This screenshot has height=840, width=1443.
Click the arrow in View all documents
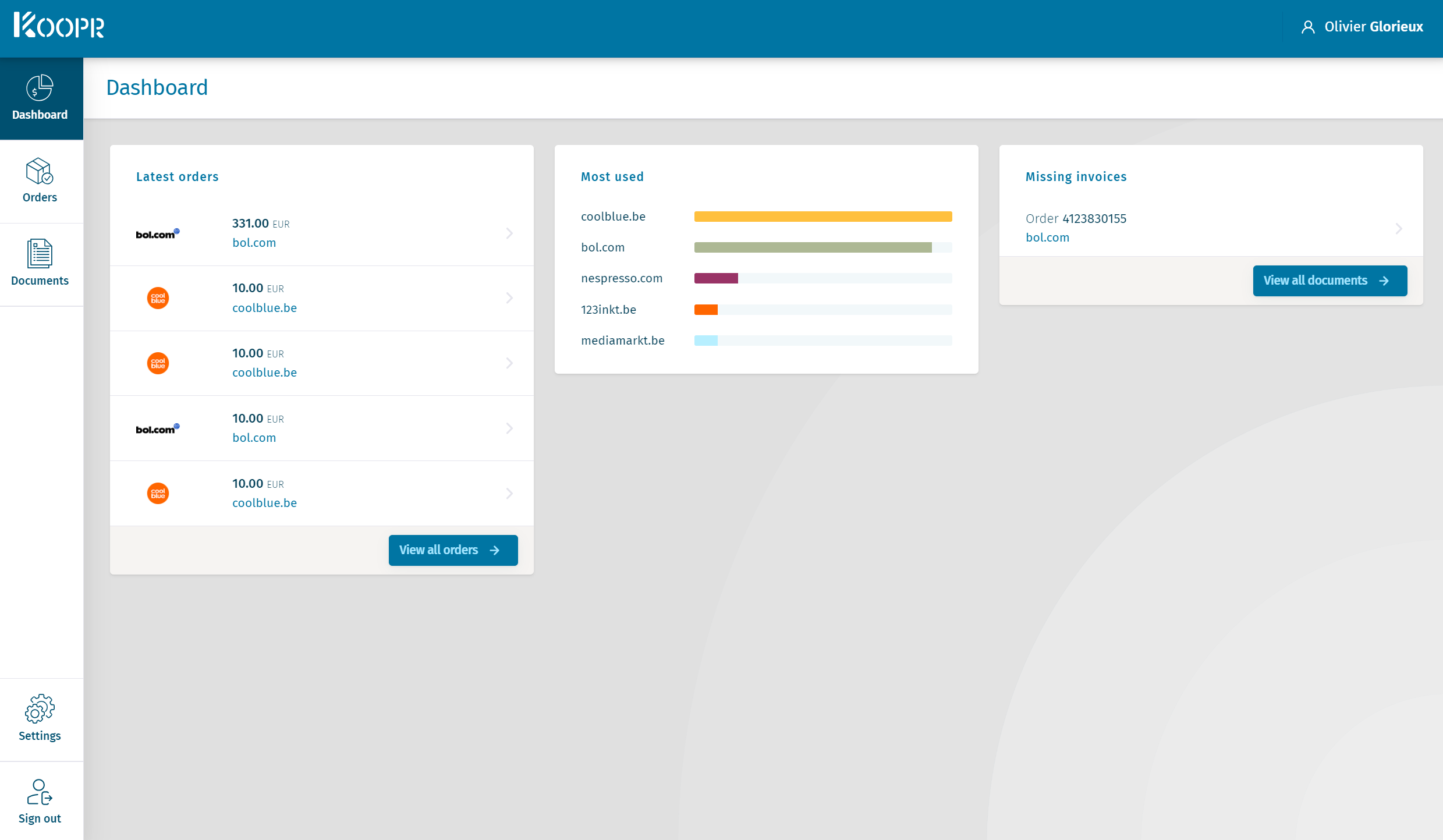click(x=1384, y=281)
